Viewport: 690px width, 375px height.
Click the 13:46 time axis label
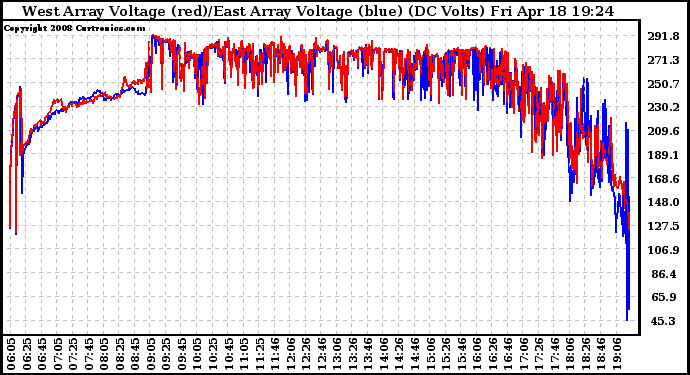pos(368,354)
